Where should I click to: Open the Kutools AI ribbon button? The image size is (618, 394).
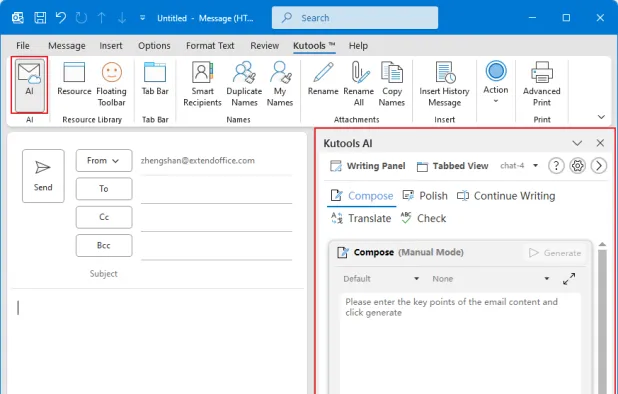(30, 85)
